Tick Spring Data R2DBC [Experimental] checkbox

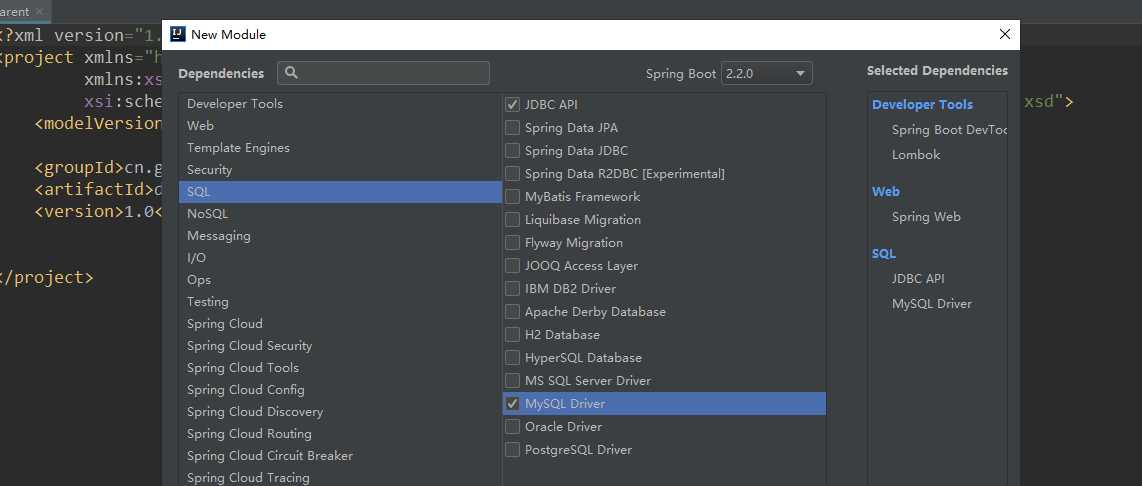(x=513, y=173)
